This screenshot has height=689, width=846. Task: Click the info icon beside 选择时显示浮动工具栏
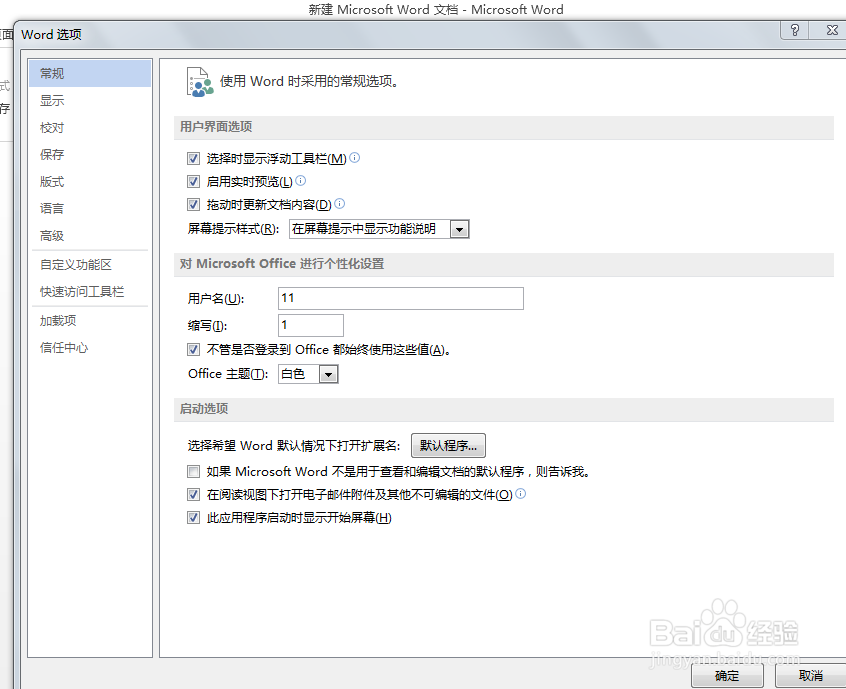[x=354, y=158]
